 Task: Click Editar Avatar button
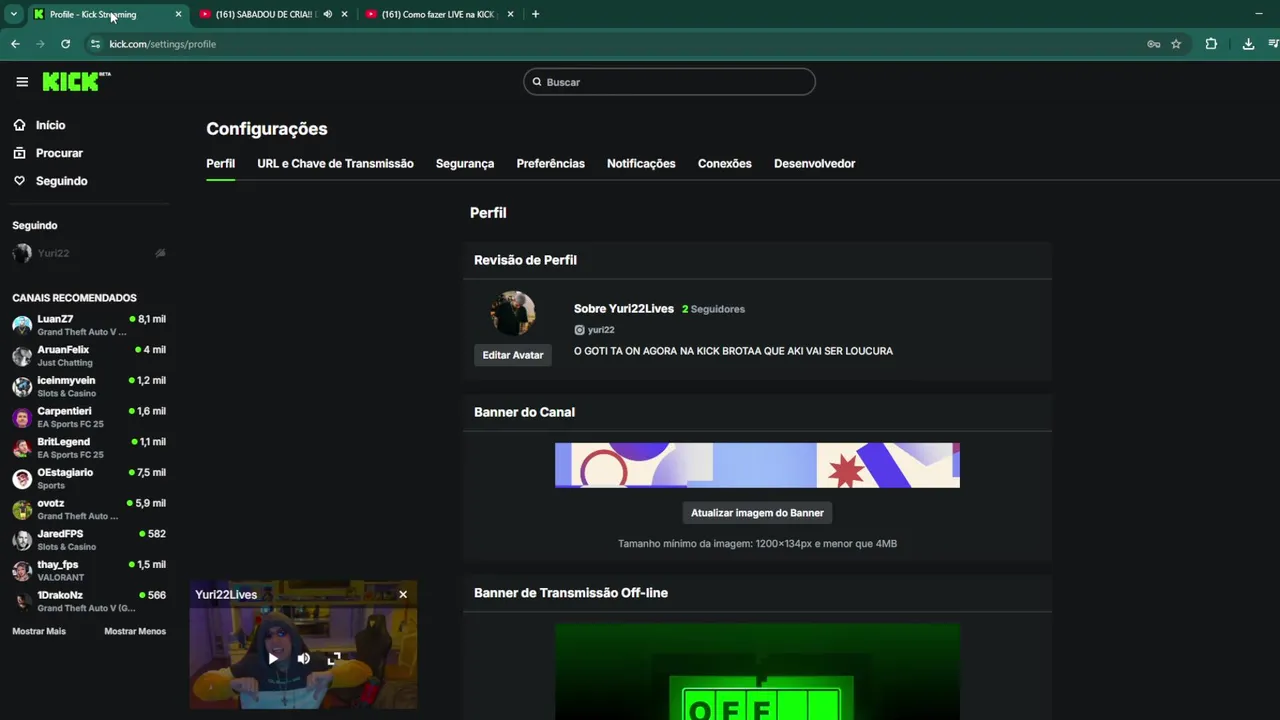[513, 355]
